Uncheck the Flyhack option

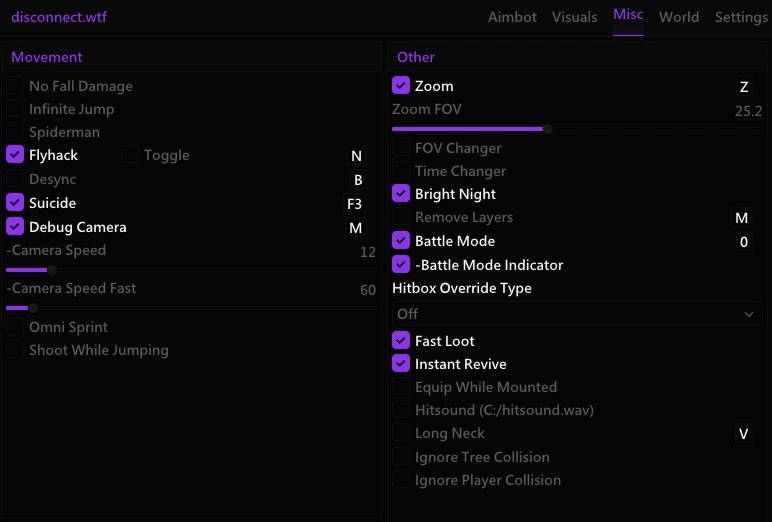click(15, 155)
